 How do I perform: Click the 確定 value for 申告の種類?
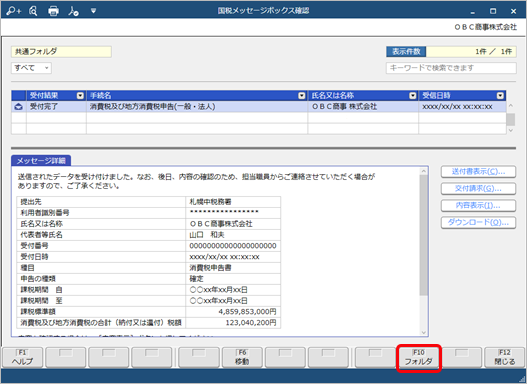197,279
